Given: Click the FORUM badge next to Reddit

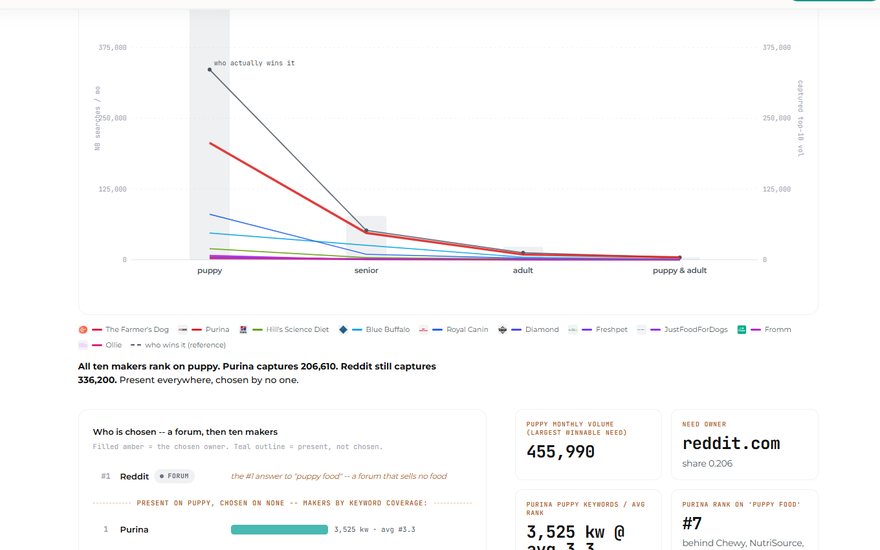Looking at the screenshot, I should click(x=174, y=476).
